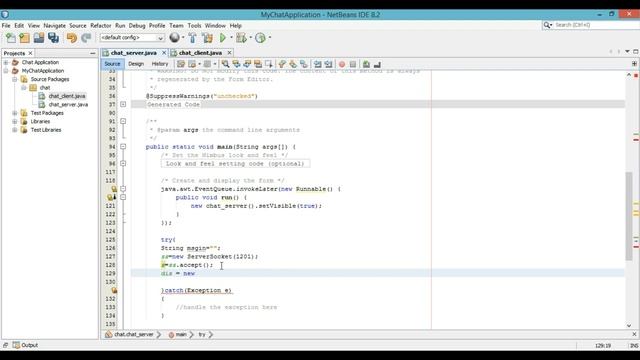640x360 pixels.
Task: Expand the Generated Code fold
Action: coord(123,104)
